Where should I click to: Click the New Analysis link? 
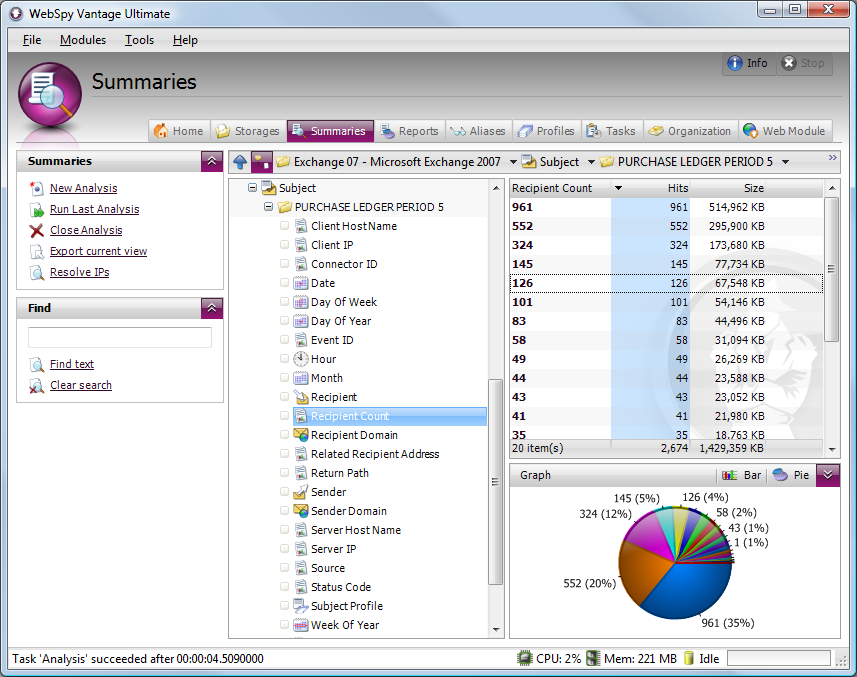coord(84,188)
